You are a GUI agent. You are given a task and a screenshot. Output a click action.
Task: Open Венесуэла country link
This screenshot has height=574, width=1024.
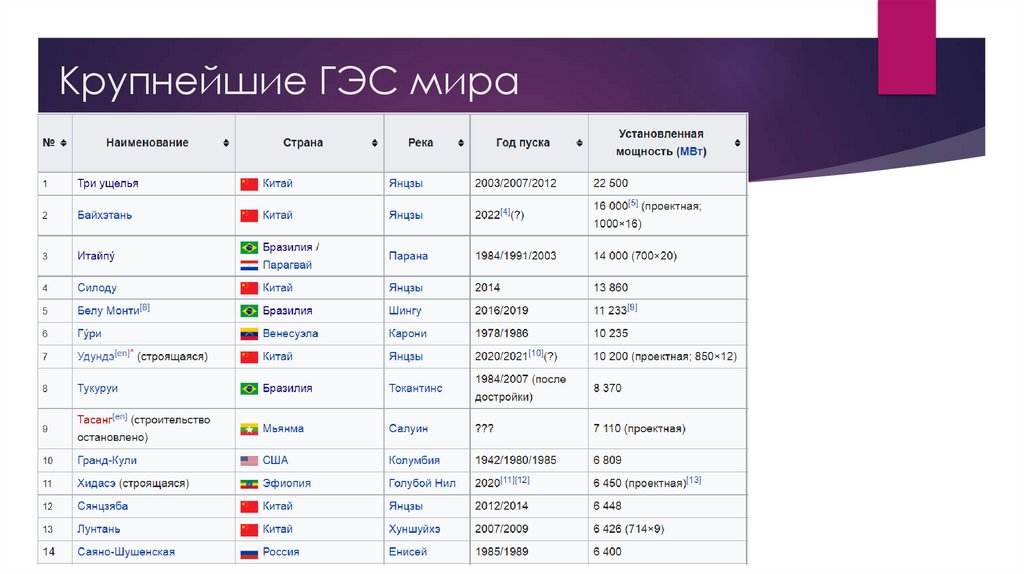290,334
